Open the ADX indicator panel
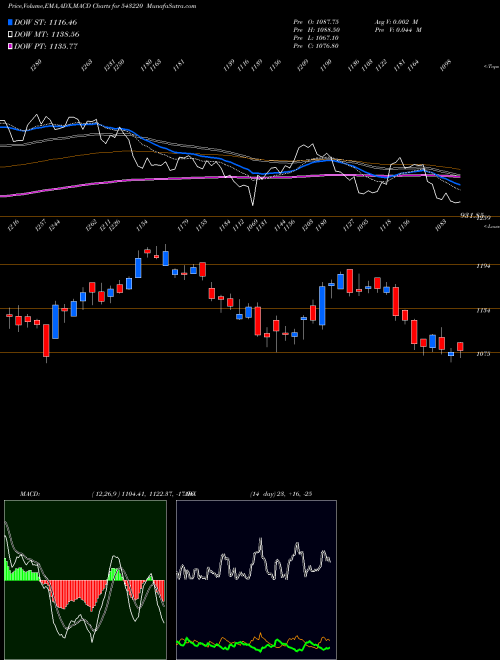Screen dimensions: 500x660 256,580
